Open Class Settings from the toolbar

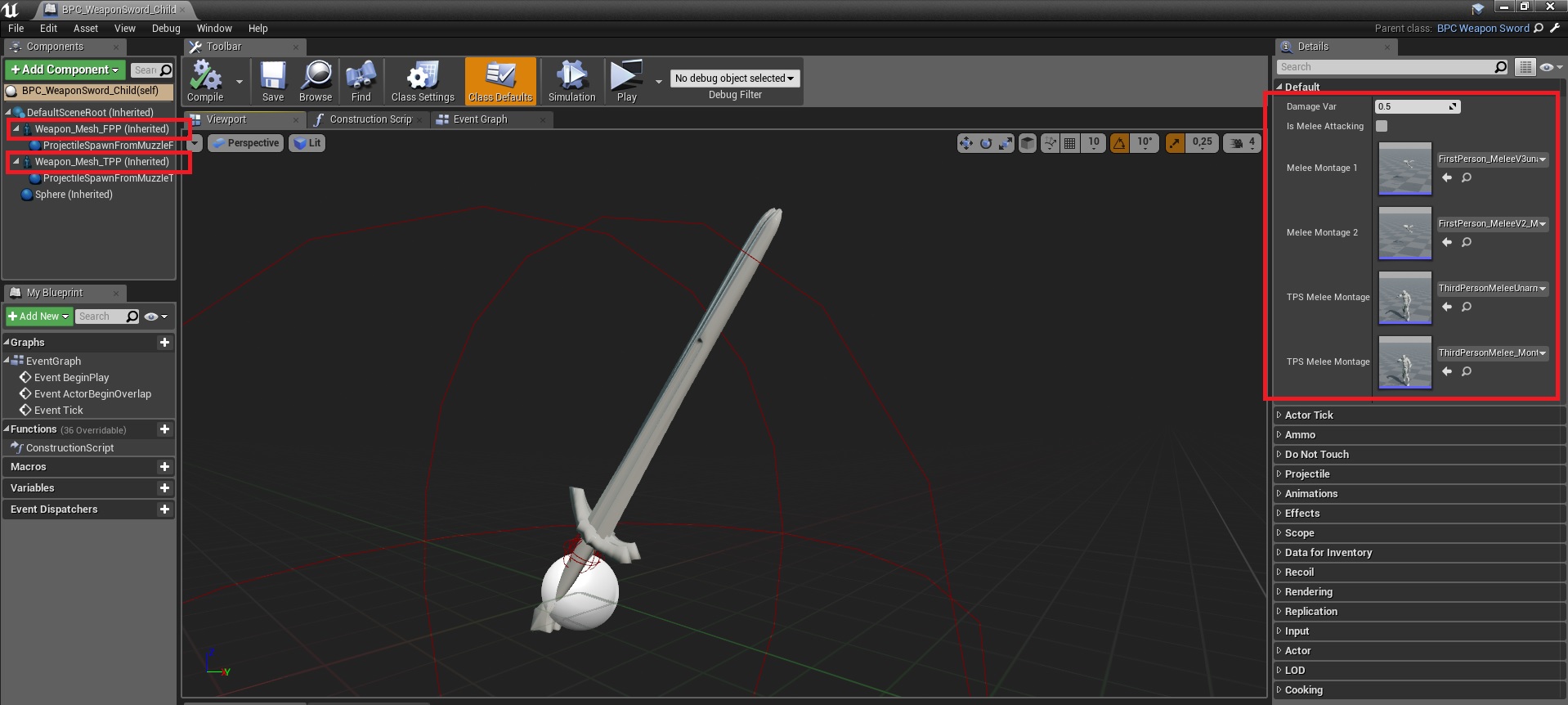(422, 81)
